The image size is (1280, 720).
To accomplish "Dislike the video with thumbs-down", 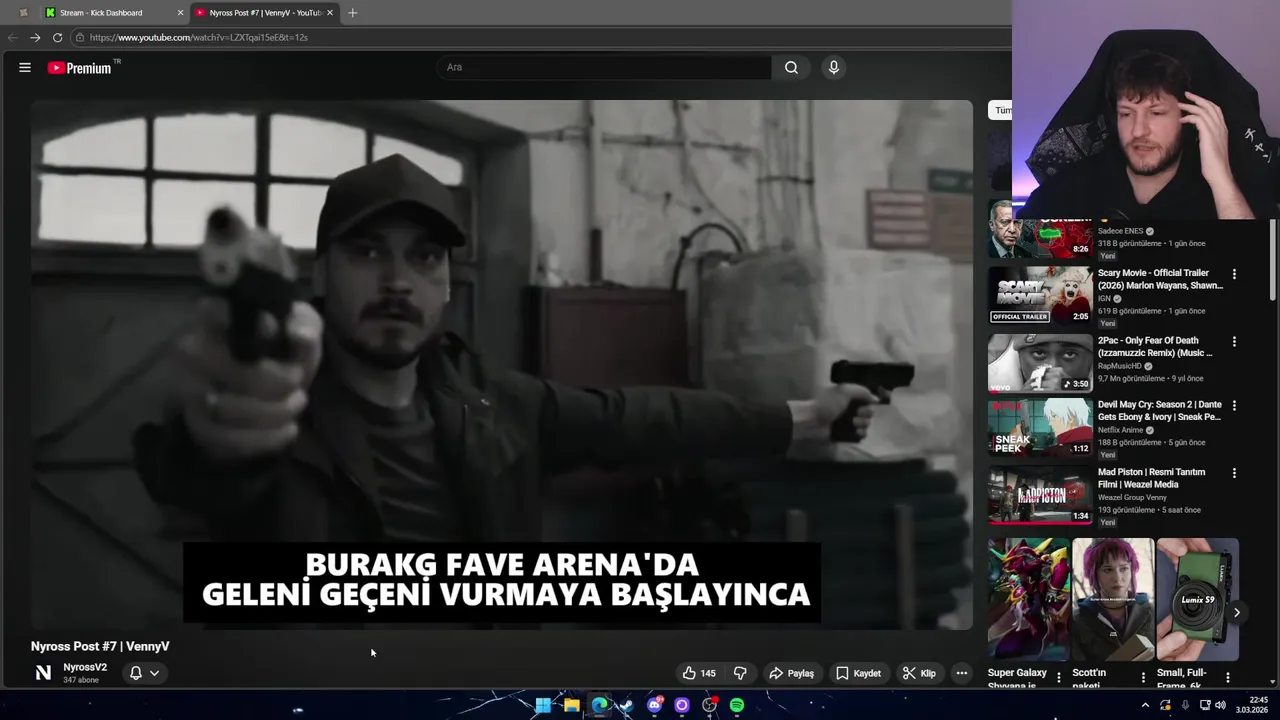I will [740, 673].
